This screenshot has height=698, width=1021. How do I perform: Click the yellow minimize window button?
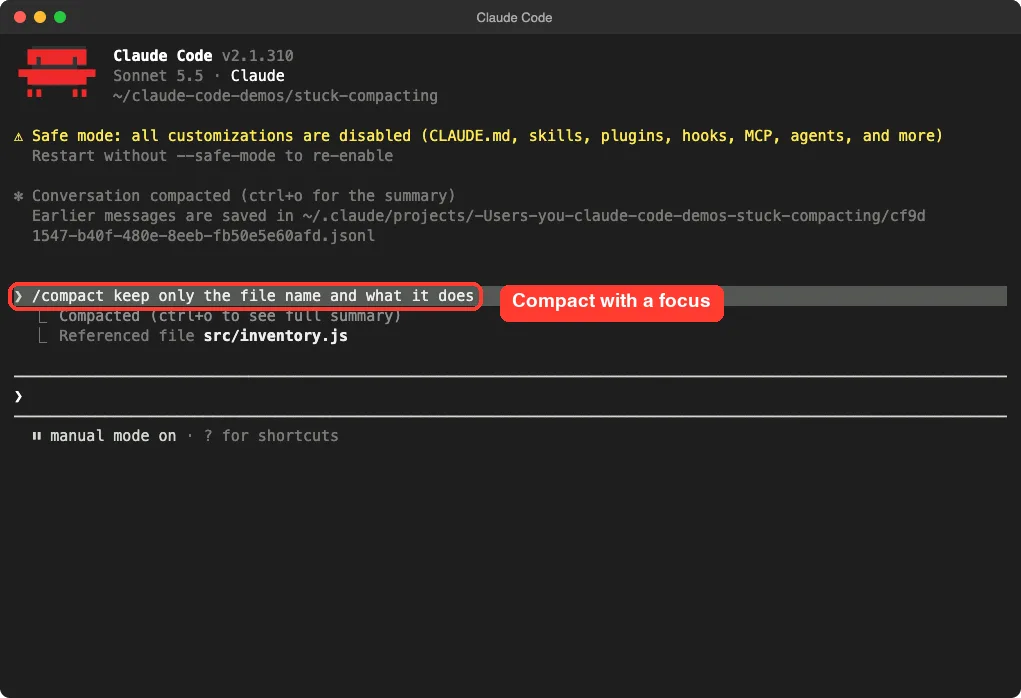click(x=40, y=17)
